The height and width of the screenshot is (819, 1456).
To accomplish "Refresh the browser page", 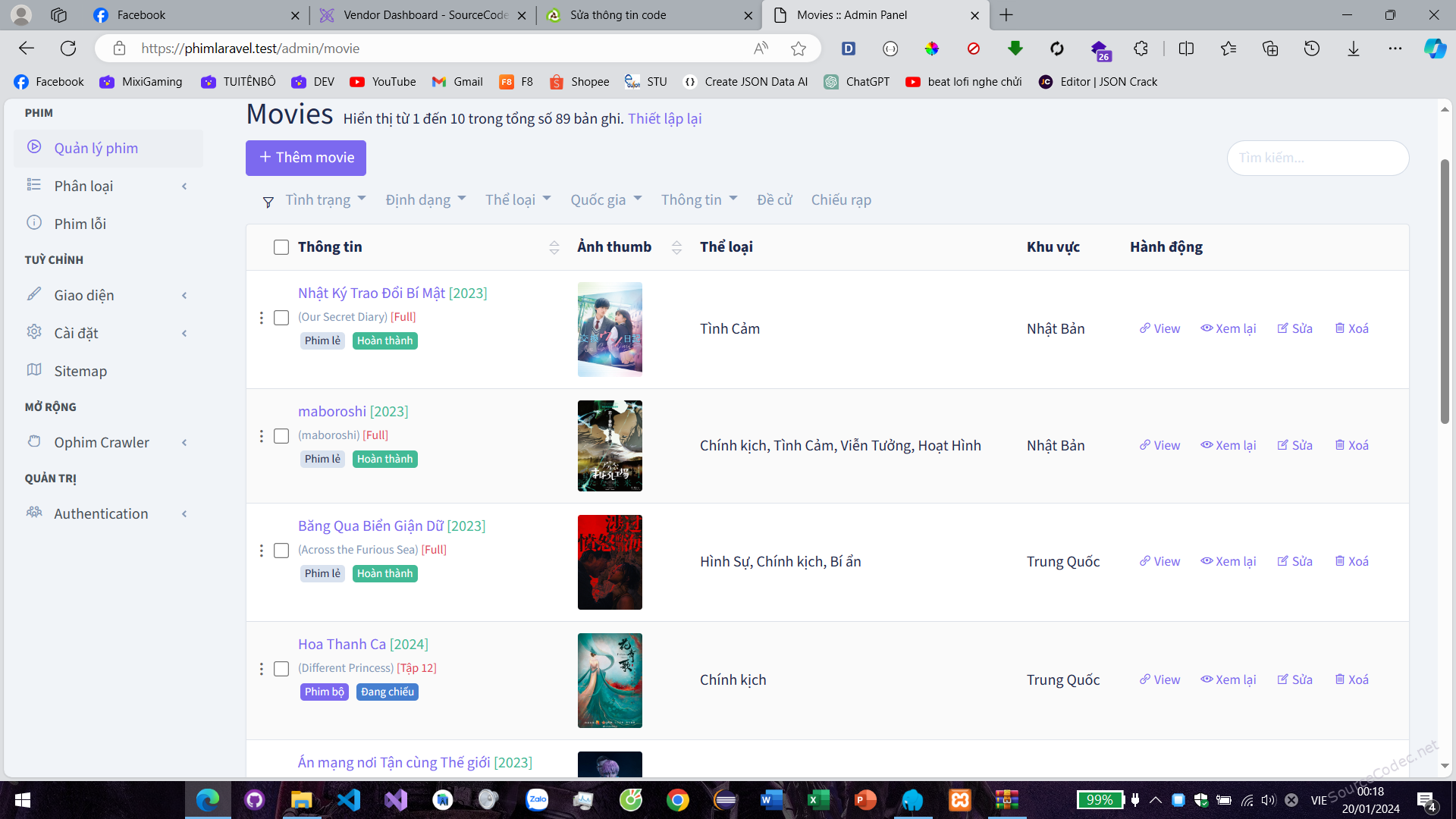I will coord(68,49).
